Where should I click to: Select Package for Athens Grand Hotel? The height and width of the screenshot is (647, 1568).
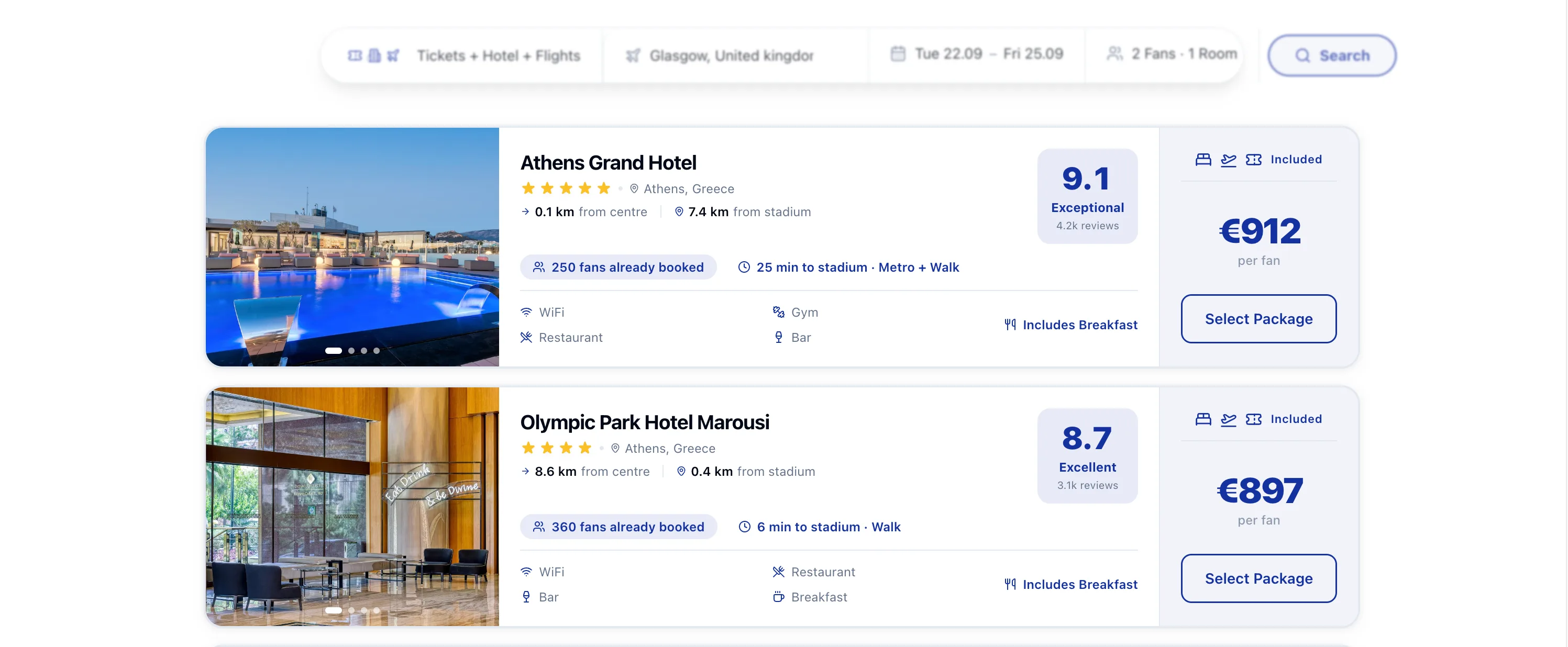coord(1258,319)
